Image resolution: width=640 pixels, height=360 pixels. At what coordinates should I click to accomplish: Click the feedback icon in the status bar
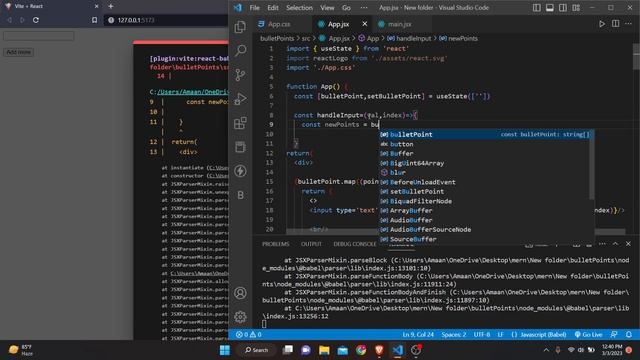click(614, 335)
